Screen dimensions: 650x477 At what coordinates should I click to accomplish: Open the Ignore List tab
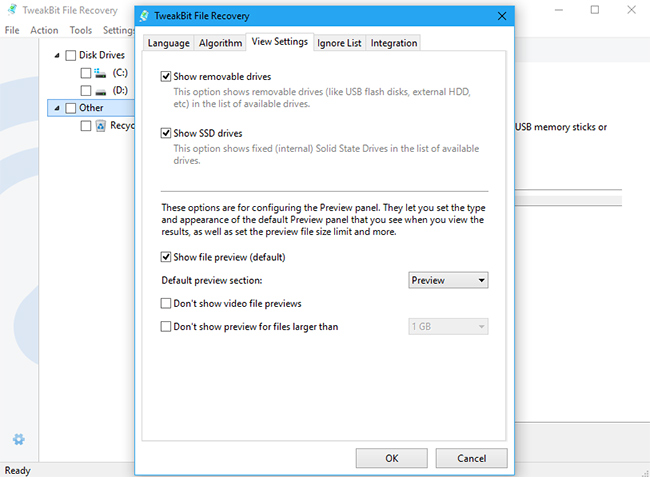[339, 43]
